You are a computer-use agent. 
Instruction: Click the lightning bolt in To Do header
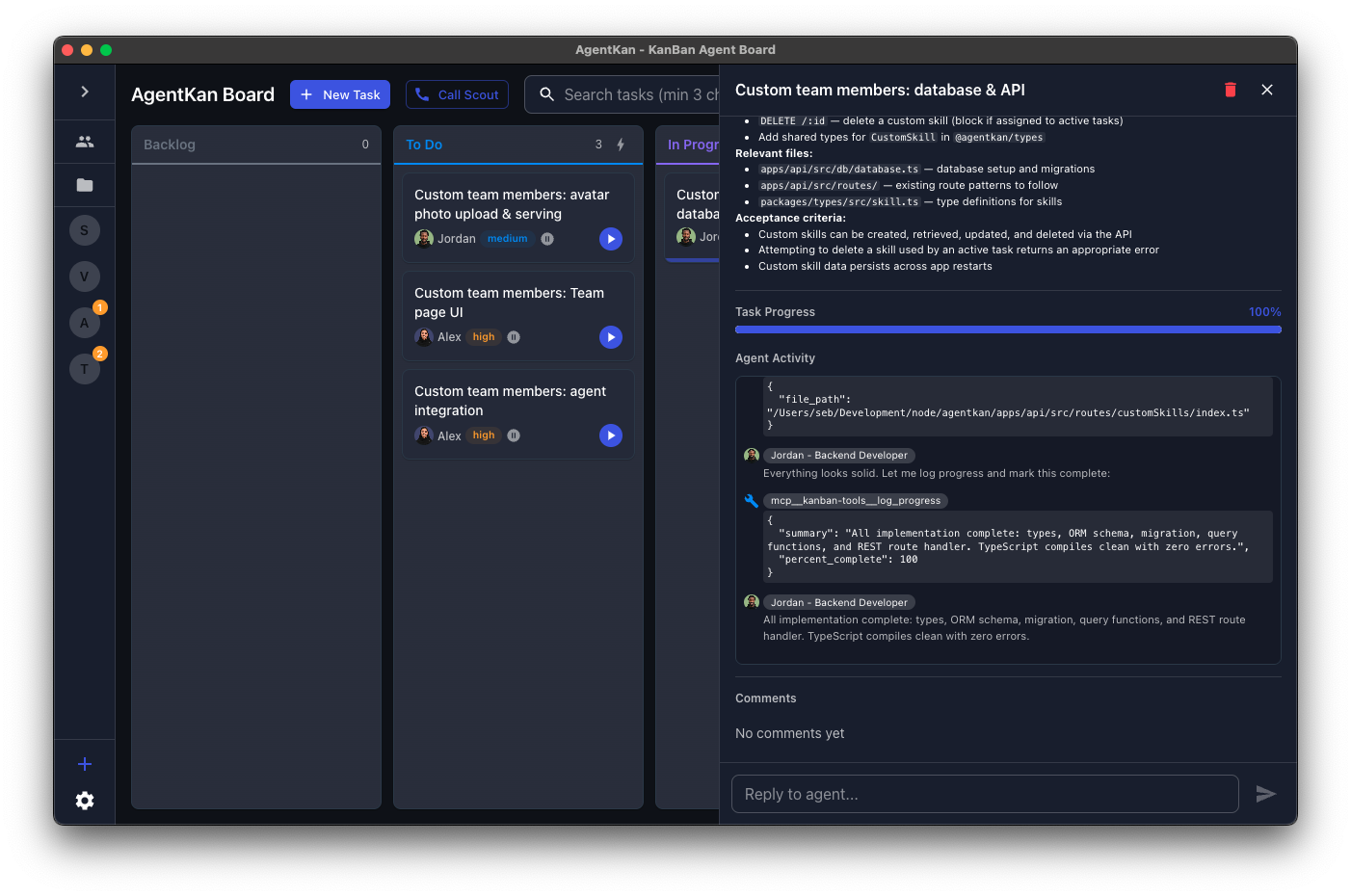click(621, 145)
